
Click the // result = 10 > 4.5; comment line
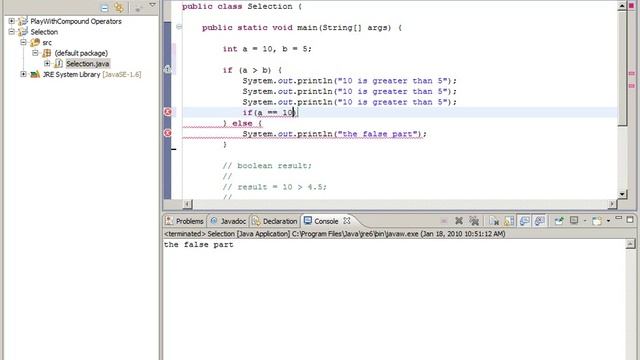pyautogui.click(x=274, y=187)
